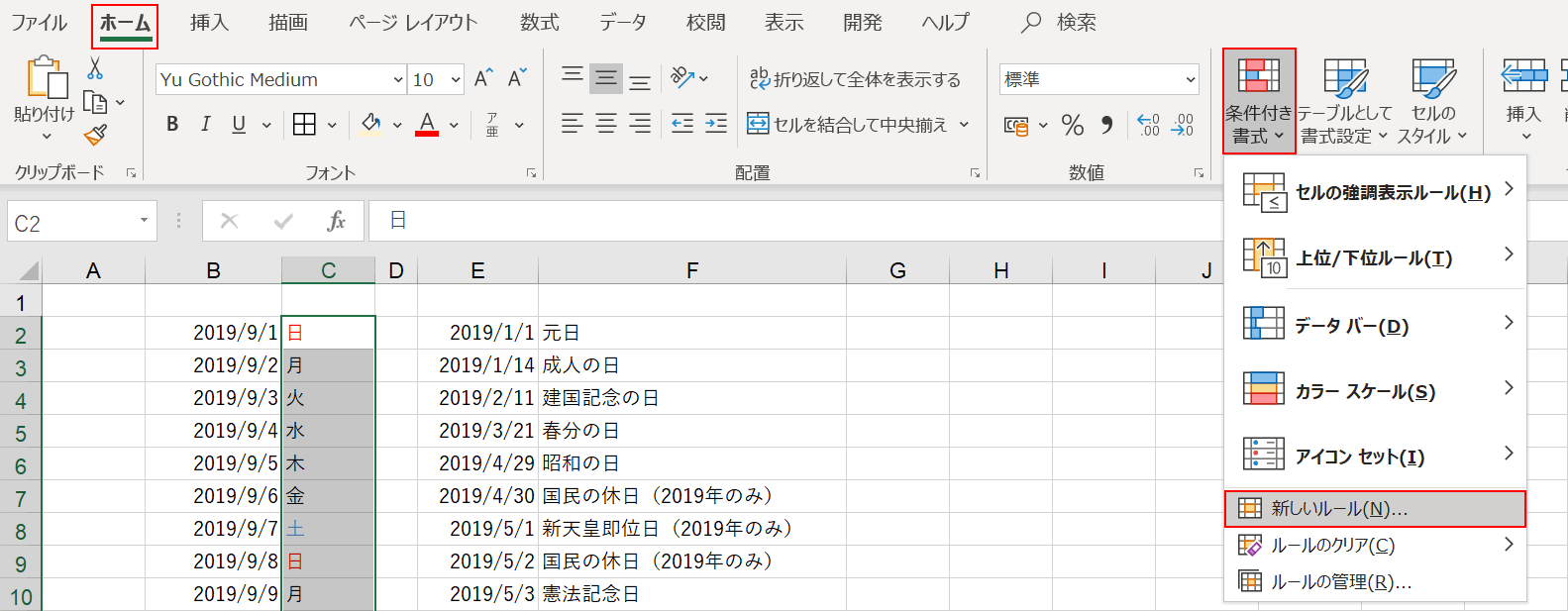Open カラー スケール(S) submenu

pos(1376,390)
